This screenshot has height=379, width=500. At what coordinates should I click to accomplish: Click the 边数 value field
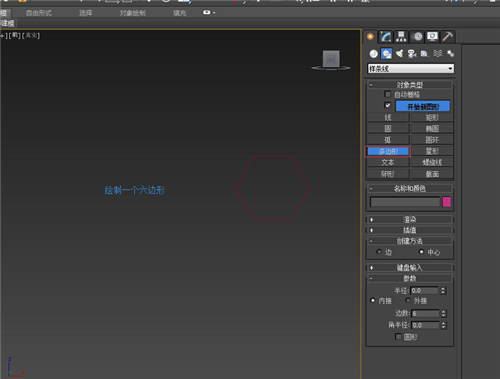tap(426, 313)
